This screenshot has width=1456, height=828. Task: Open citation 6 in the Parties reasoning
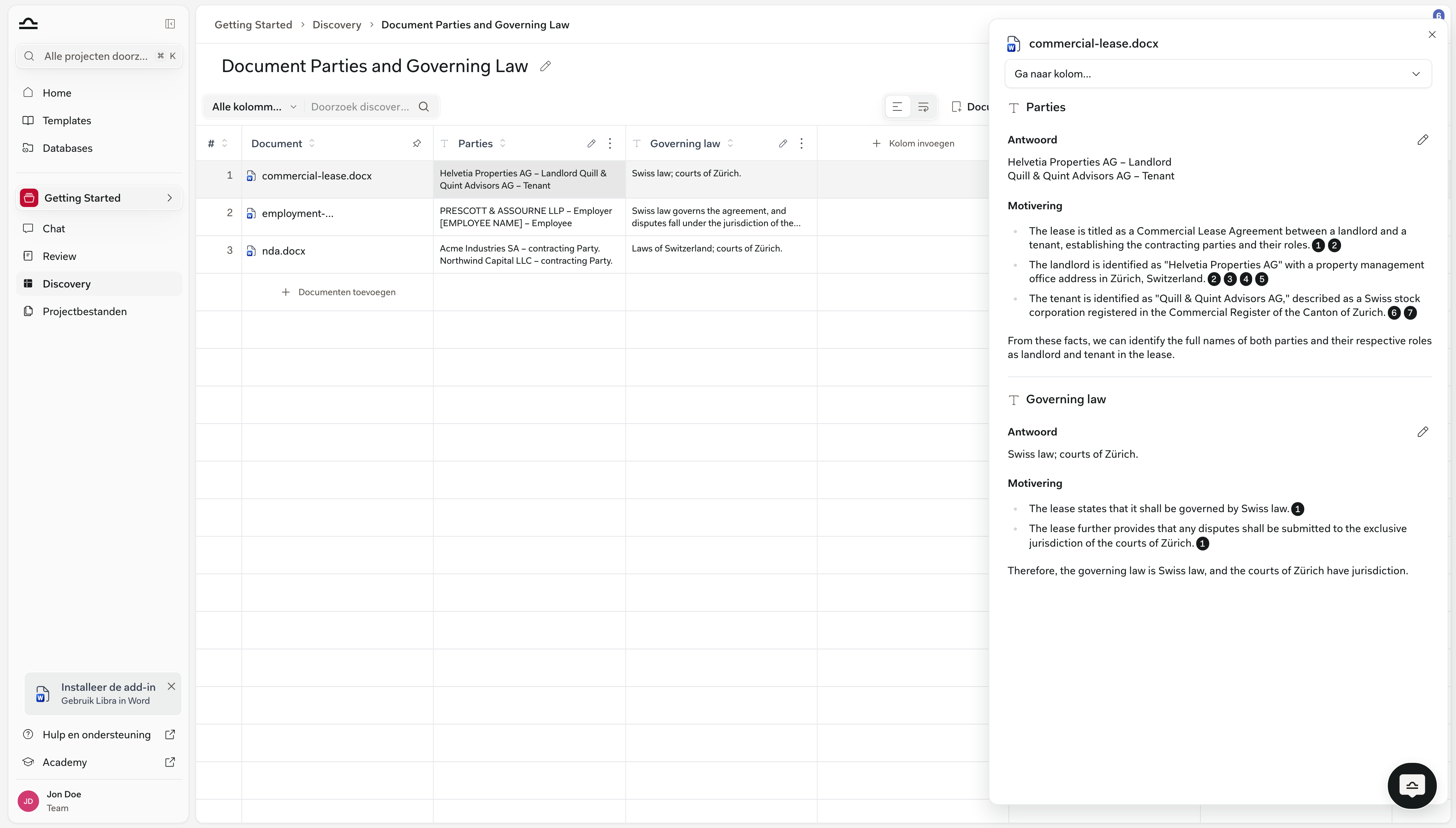tap(1394, 313)
